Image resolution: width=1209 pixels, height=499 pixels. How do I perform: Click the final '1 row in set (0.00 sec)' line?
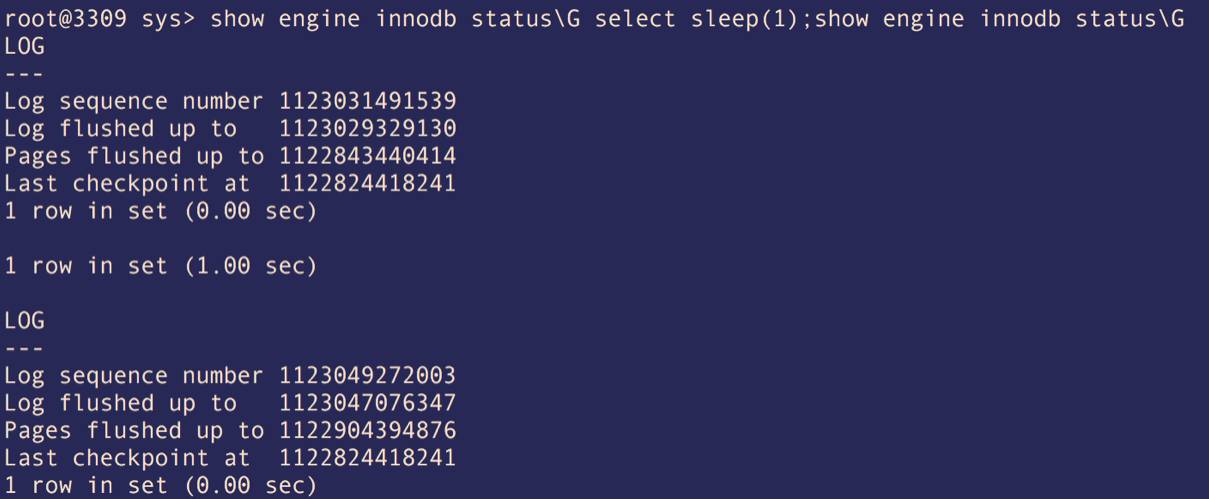pos(161,487)
